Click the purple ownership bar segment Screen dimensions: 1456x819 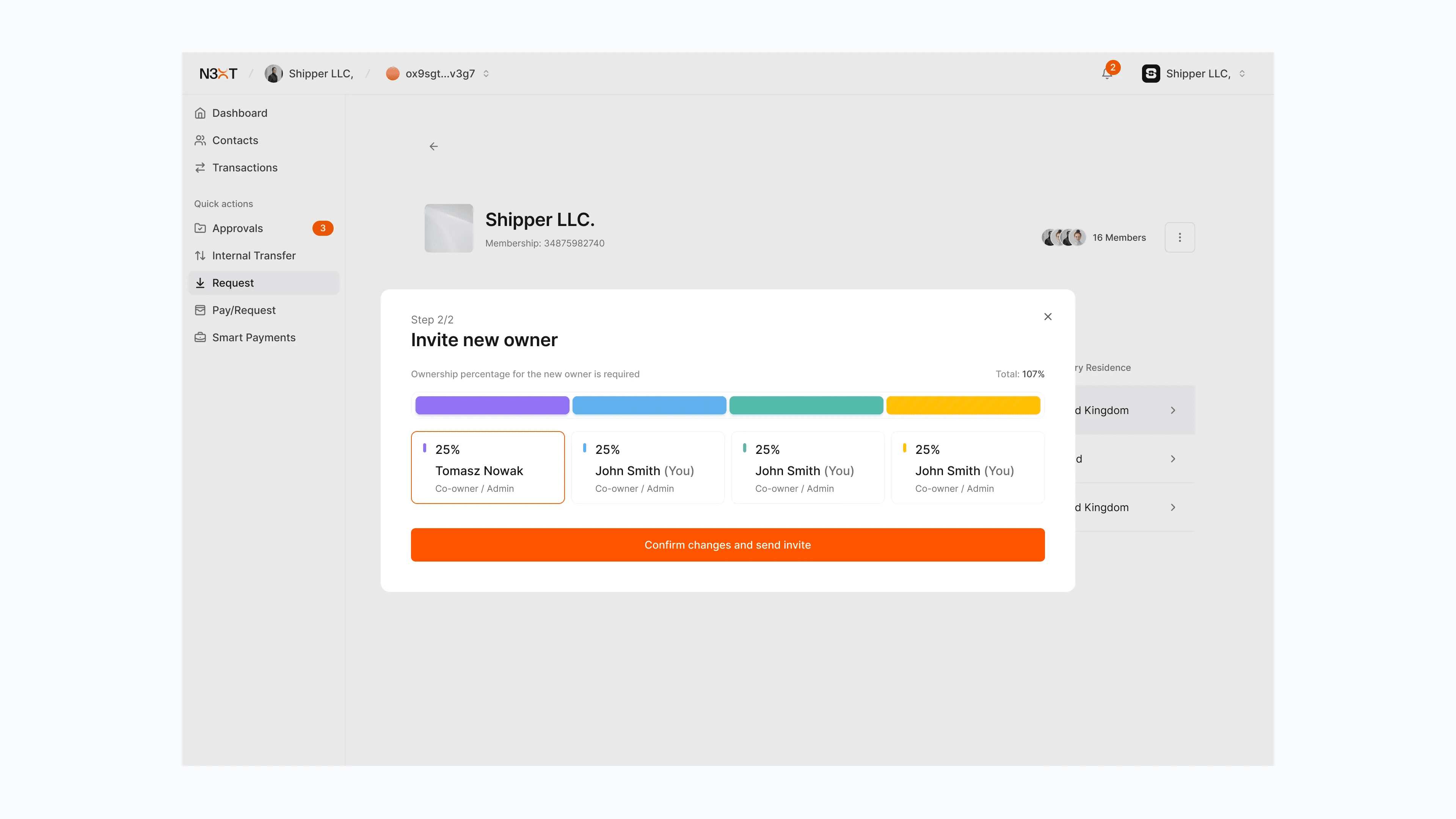492,405
